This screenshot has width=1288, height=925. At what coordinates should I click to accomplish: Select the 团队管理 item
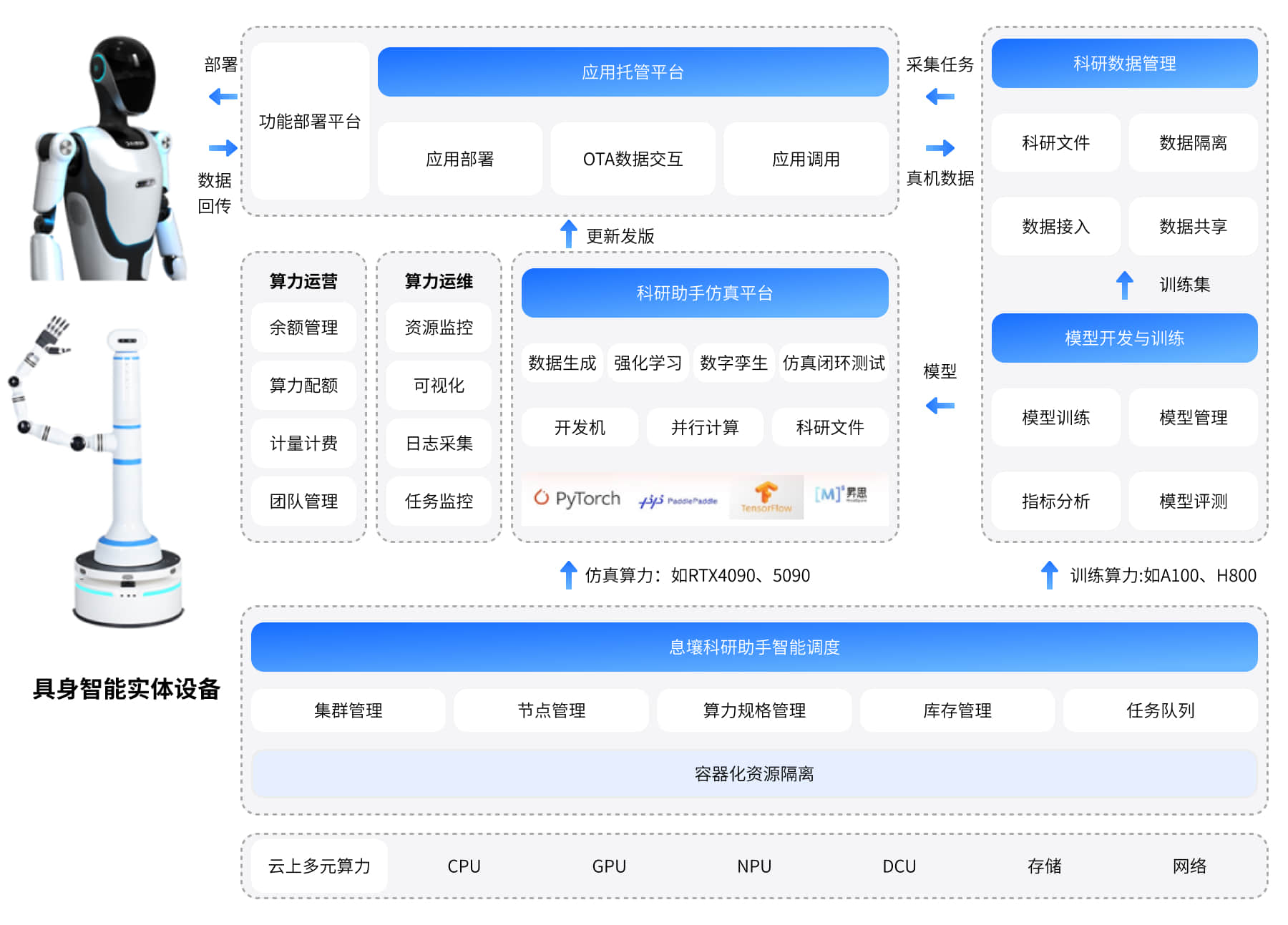tap(303, 501)
